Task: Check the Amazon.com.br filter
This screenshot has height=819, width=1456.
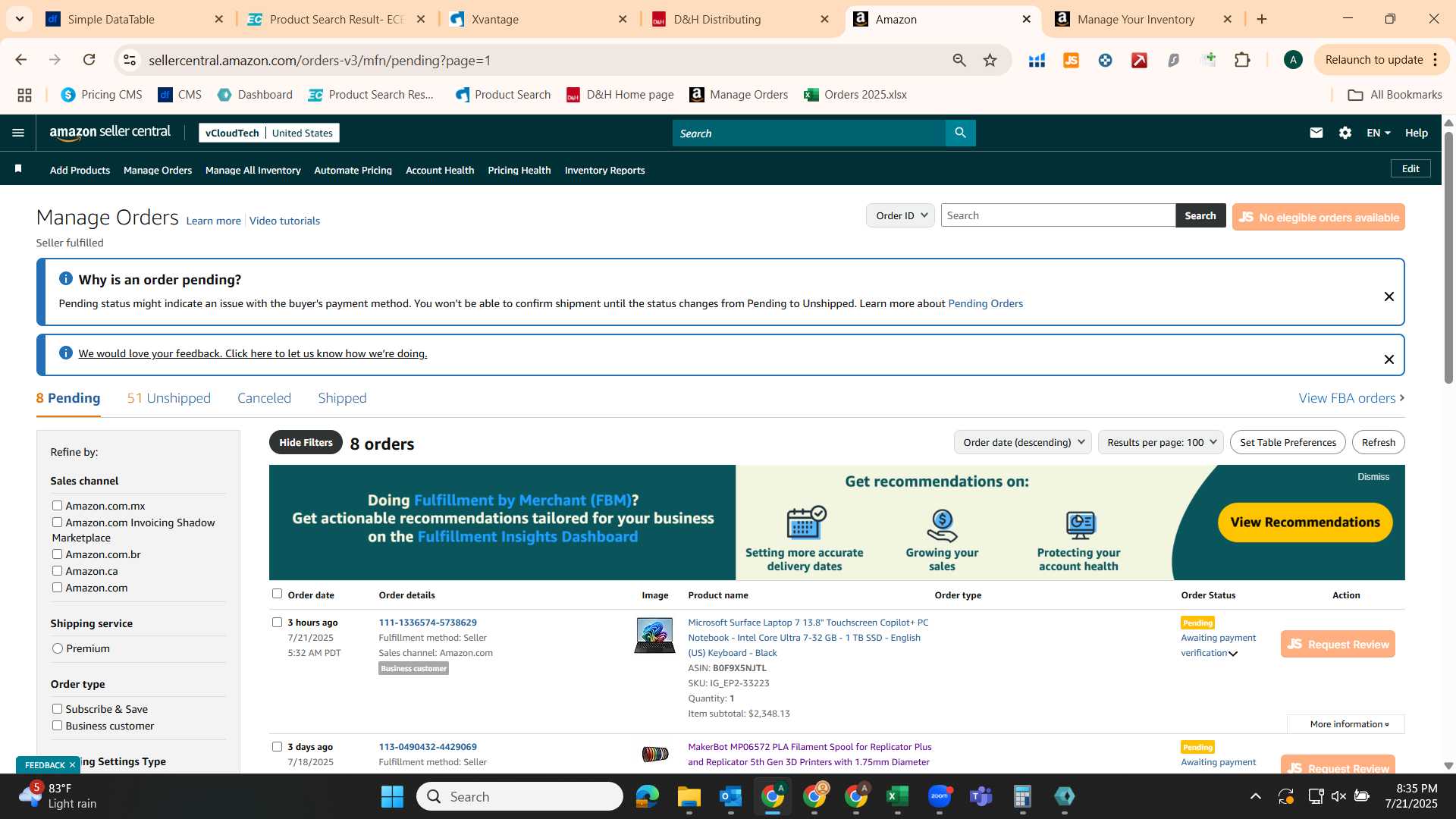Action: pyautogui.click(x=57, y=554)
